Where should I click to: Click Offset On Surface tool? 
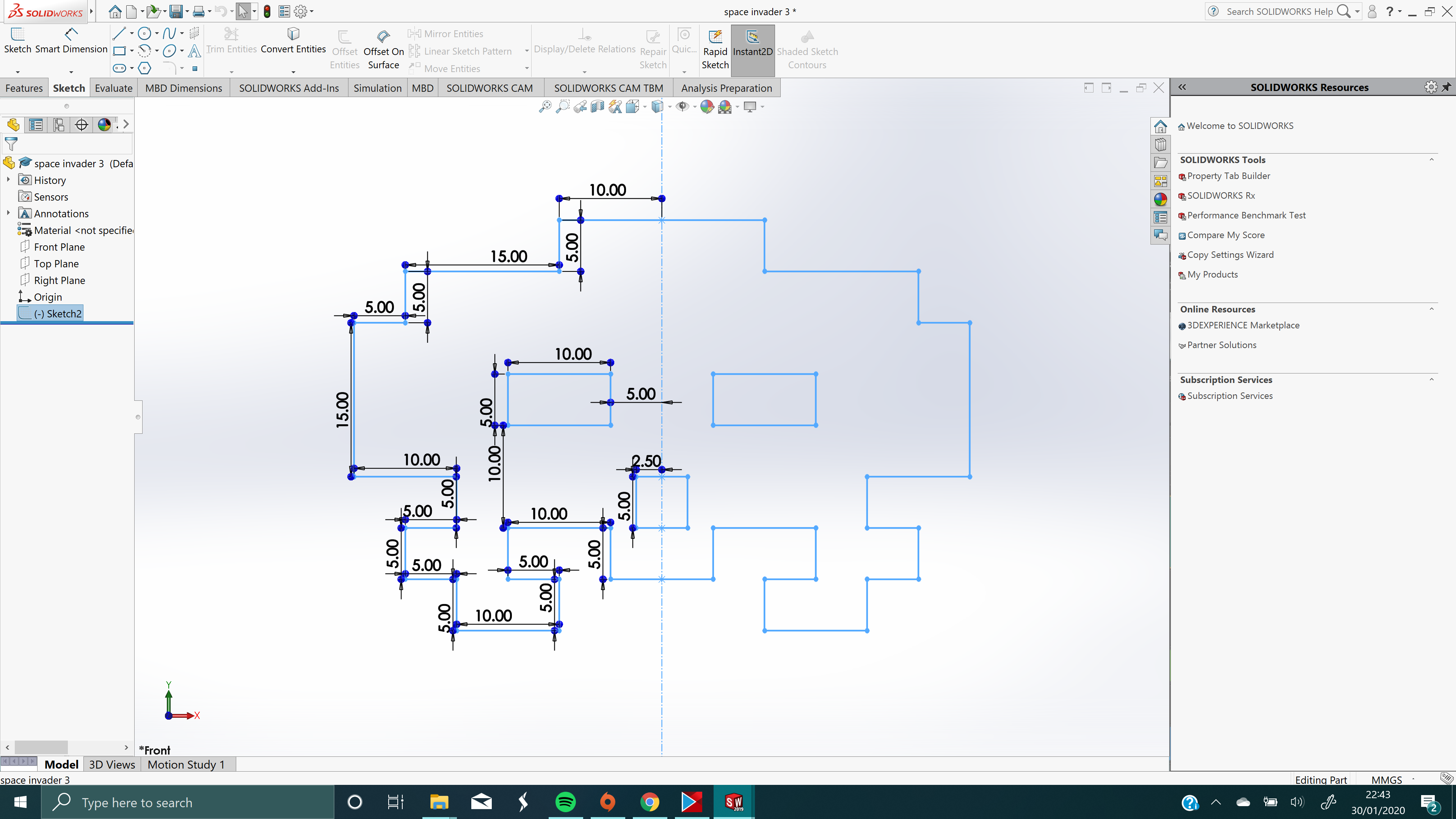click(x=383, y=50)
